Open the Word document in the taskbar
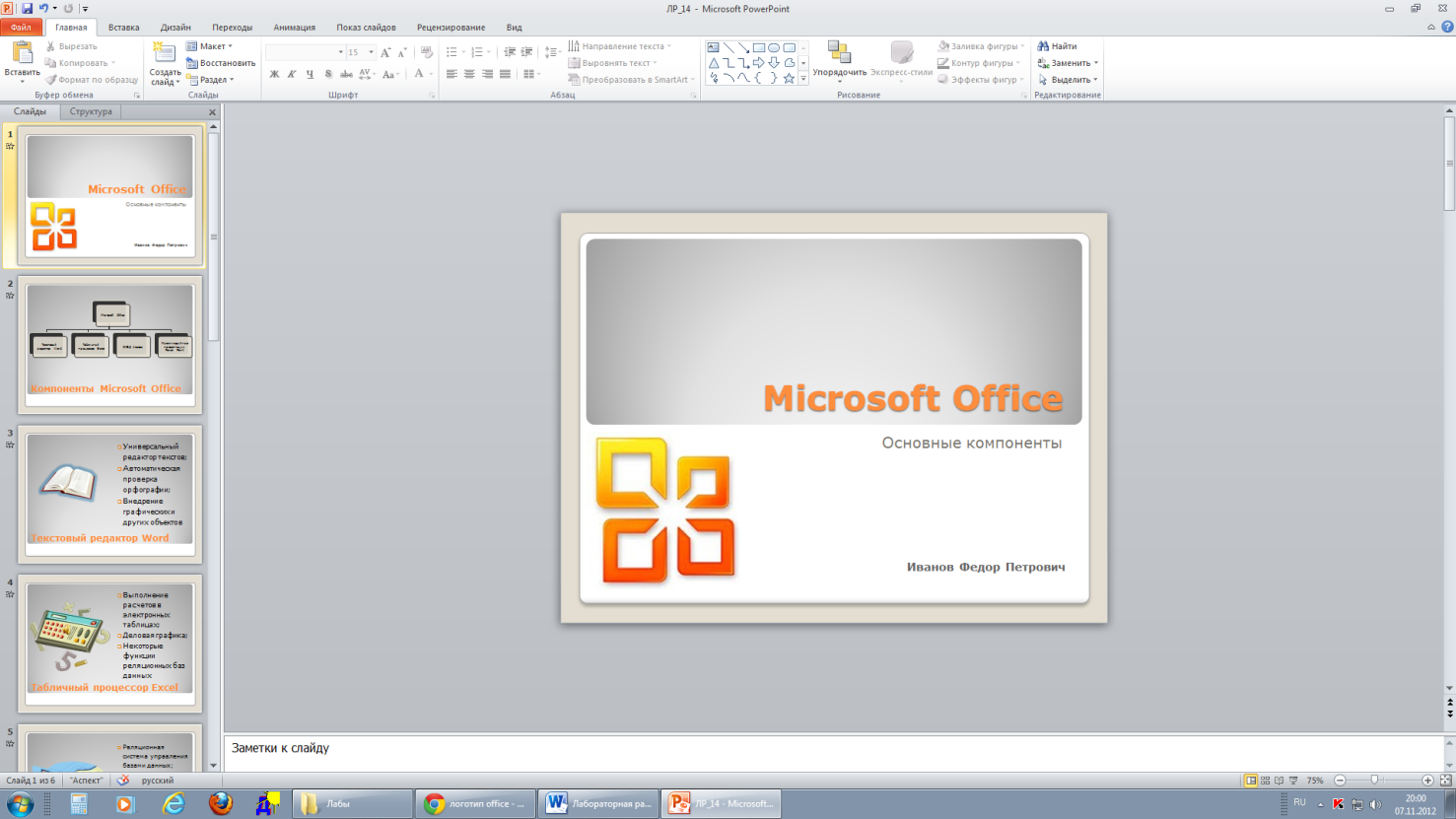This screenshot has height=819, width=1456. (598, 803)
